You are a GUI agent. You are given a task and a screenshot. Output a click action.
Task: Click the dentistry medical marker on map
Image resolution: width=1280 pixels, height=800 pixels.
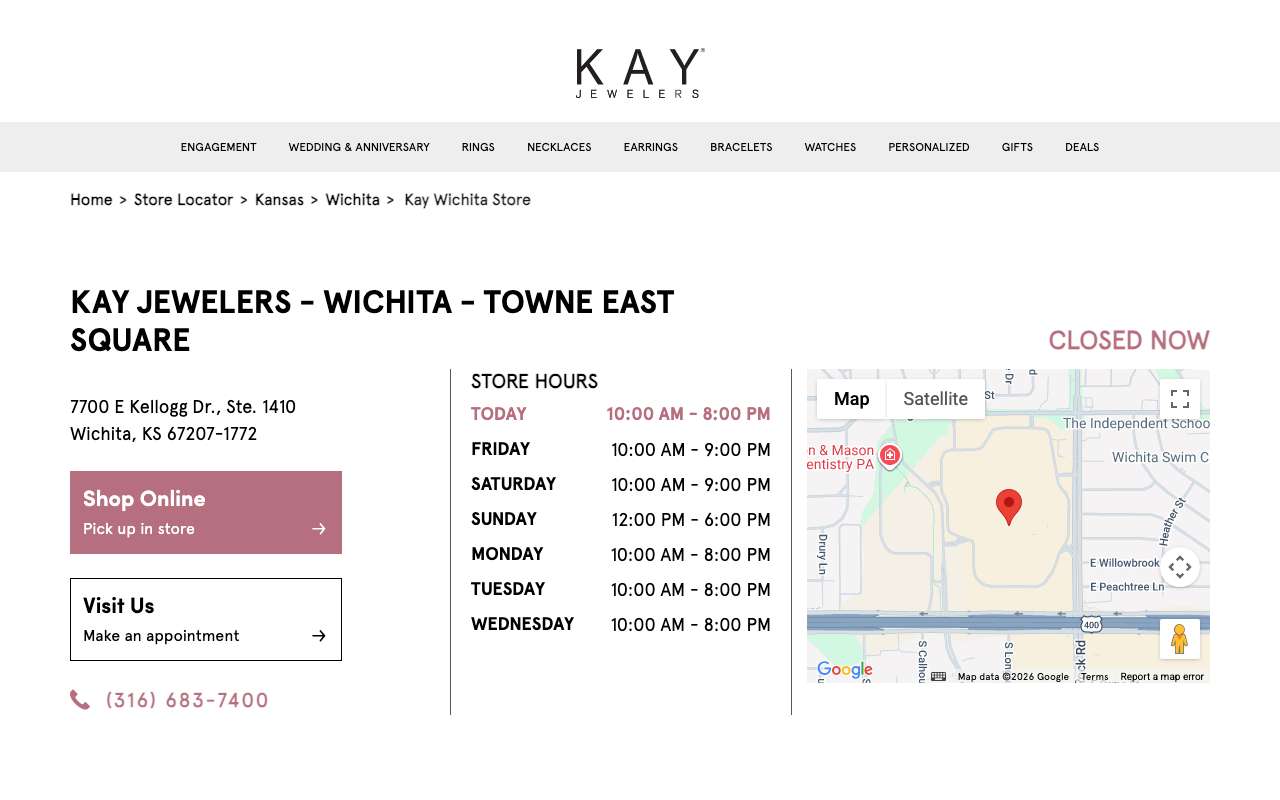coord(890,456)
